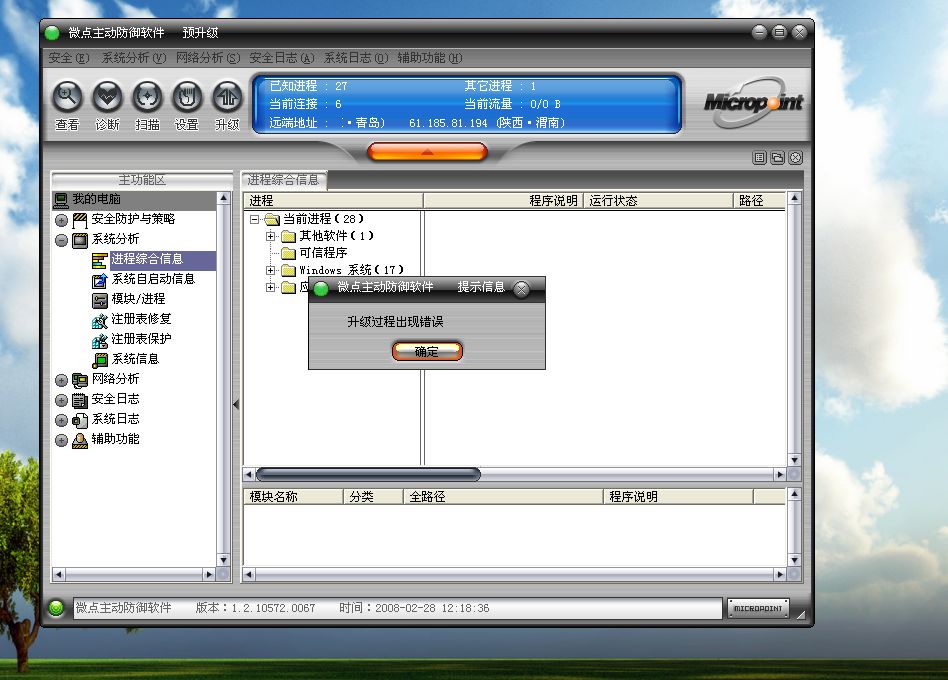948x680 pixels.
Task: Click right arrow of sidebar horizontal scrollbar
Action: pyautogui.click(x=209, y=574)
